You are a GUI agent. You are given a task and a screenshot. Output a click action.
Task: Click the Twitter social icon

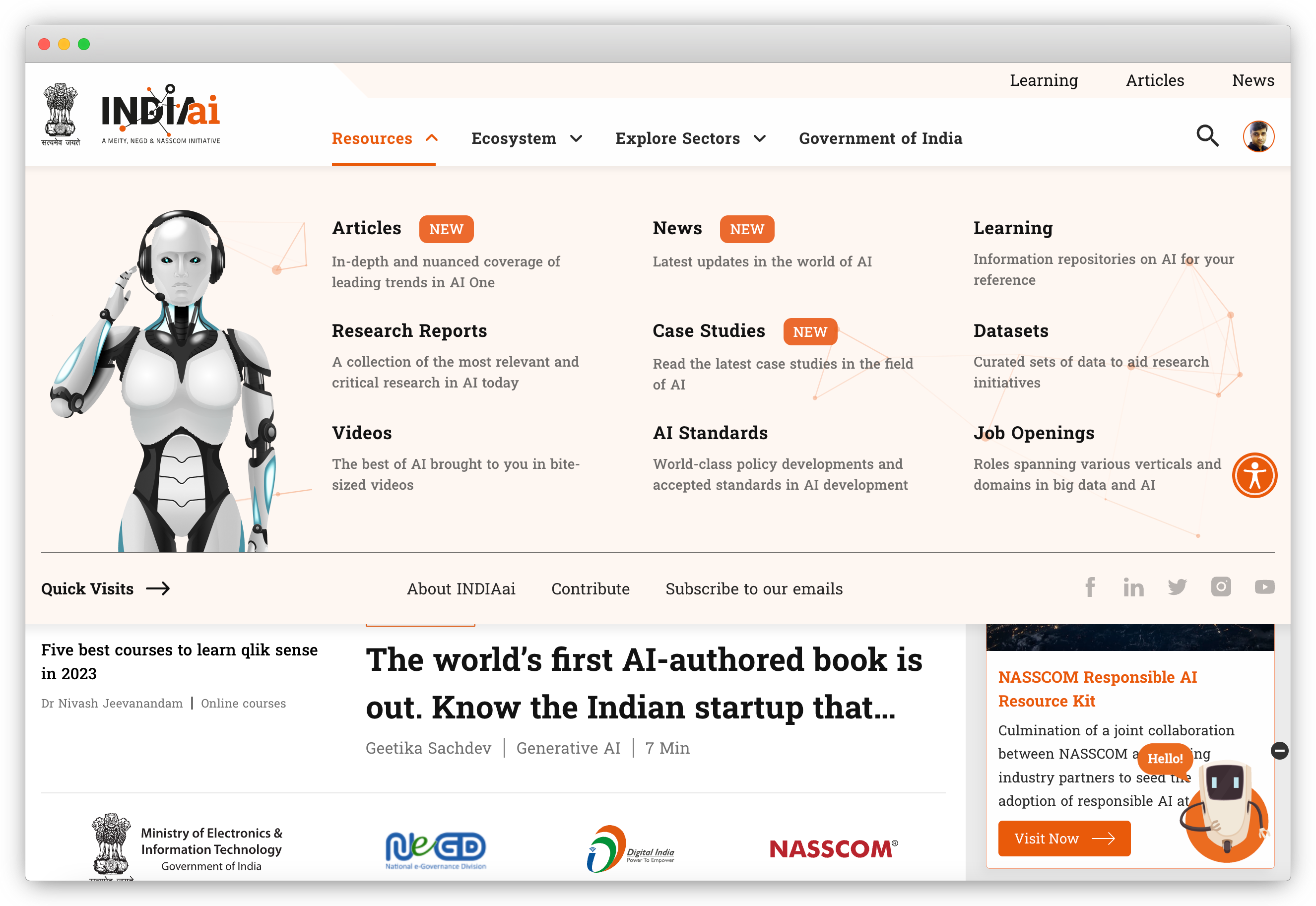click(x=1177, y=587)
